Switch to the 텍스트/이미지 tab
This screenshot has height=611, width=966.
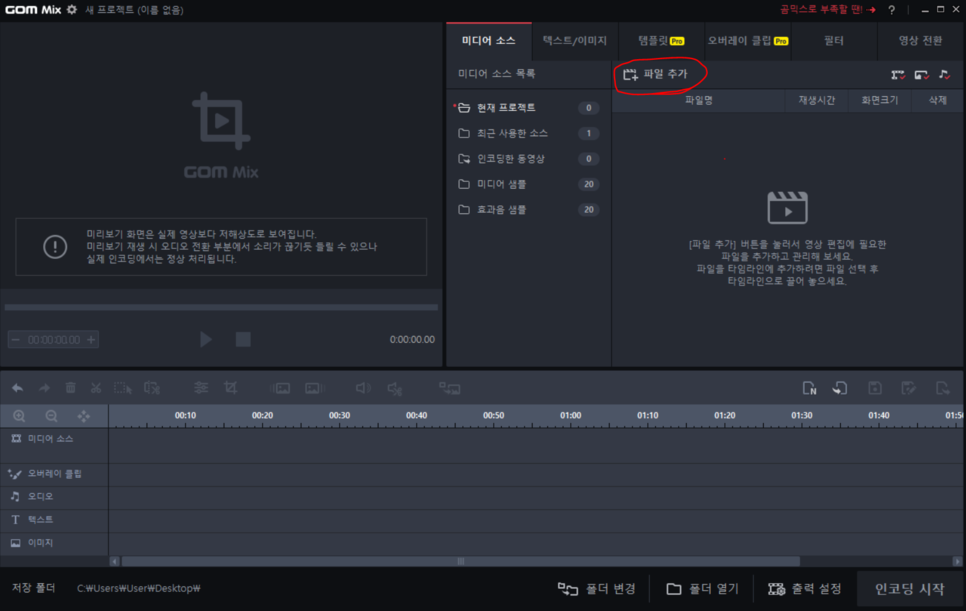tap(575, 41)
